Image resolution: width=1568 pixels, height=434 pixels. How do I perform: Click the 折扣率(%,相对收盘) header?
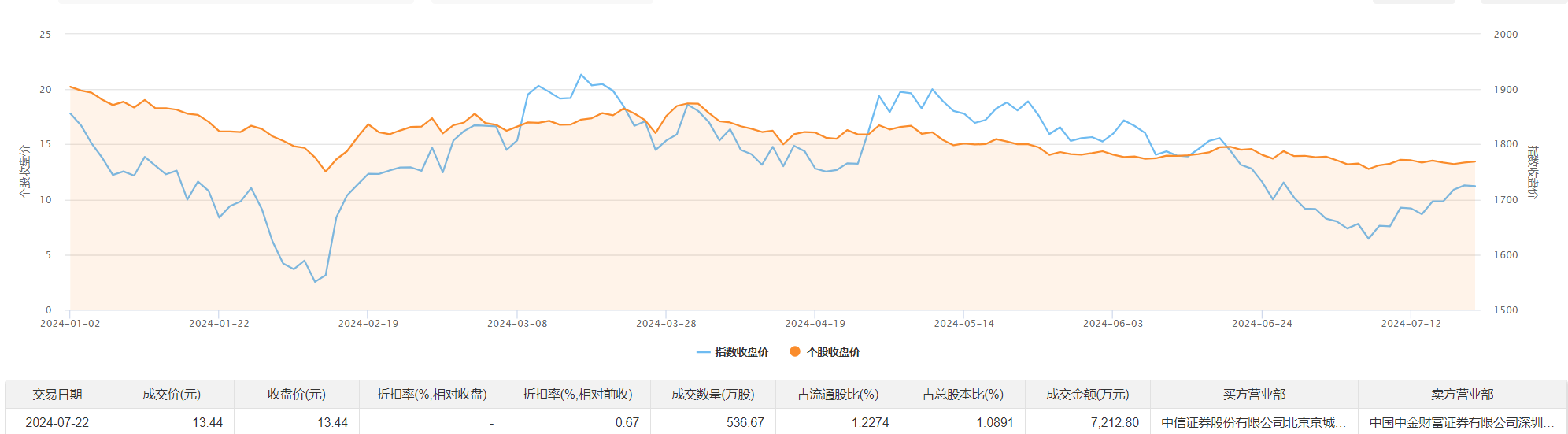[x=432, y=395]
